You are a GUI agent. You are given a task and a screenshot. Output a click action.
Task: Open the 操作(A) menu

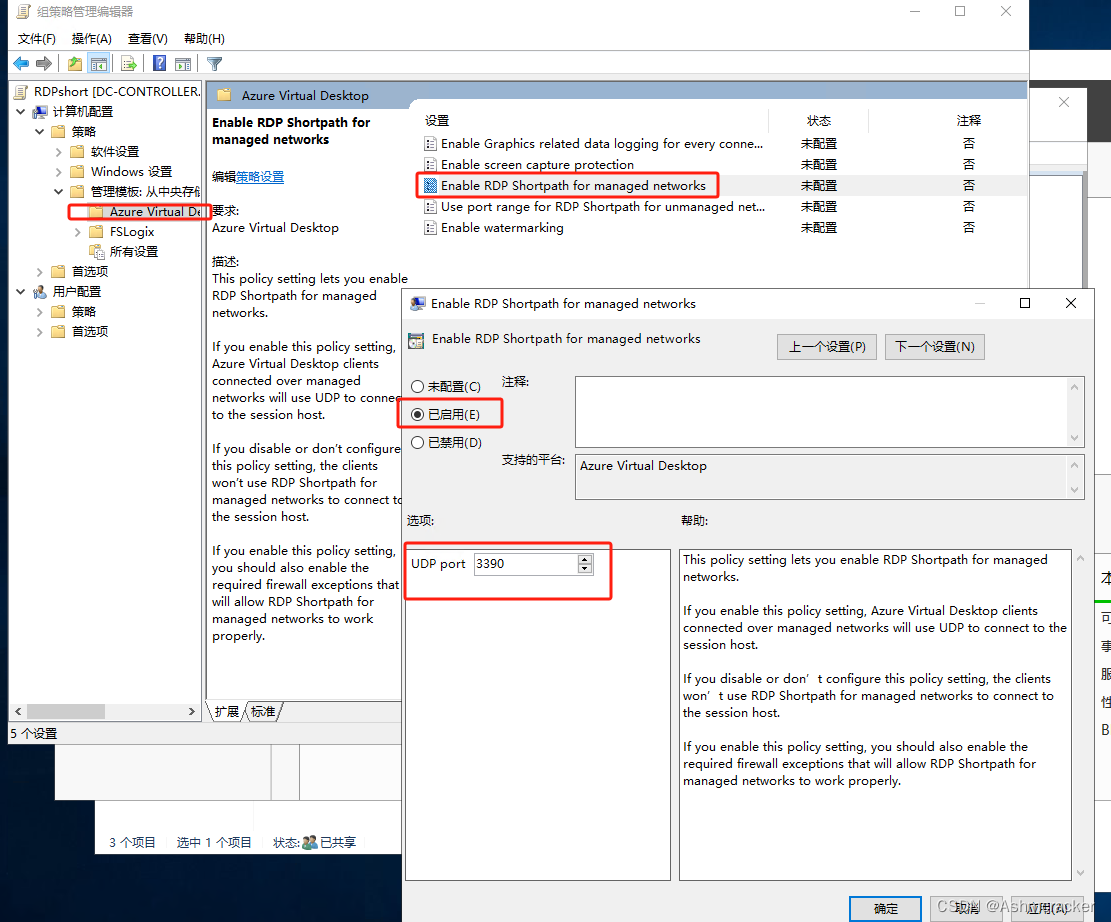(91, 39)
